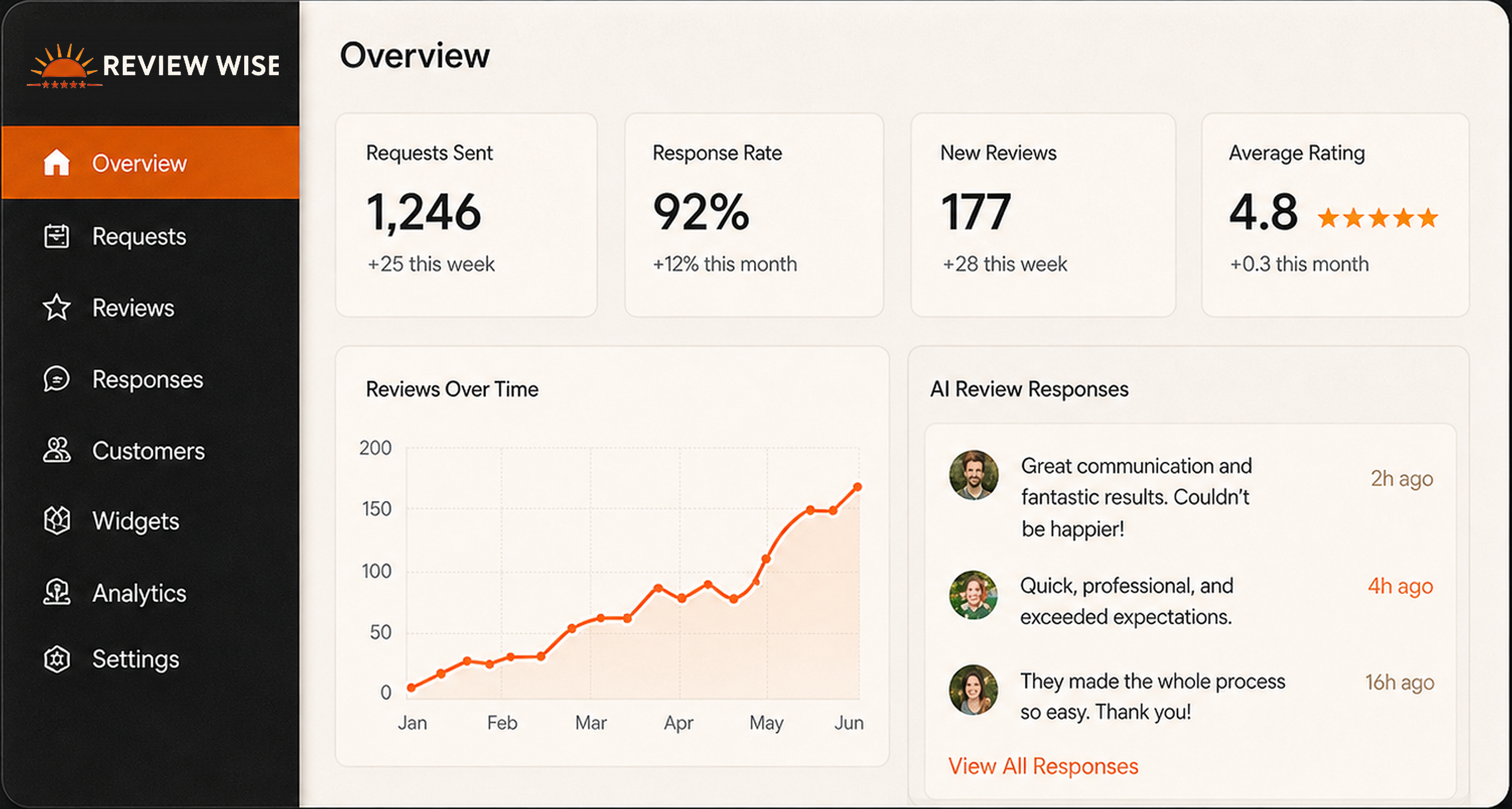
Task: Click the bearded man's avatar
Action: pyautogui.click(x=973, y=474)
